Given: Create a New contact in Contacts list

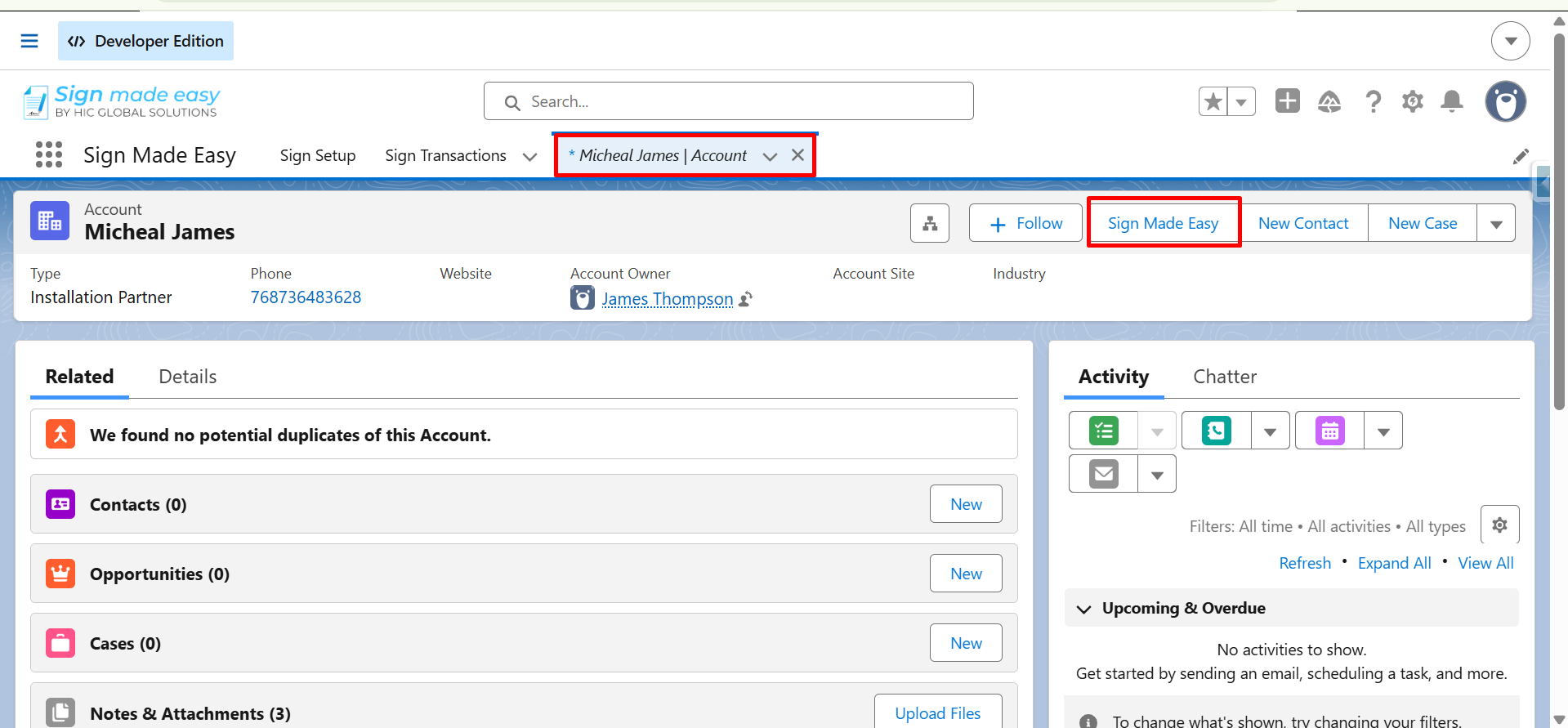Looking at the screenshot, I should [x=966, y=504].
